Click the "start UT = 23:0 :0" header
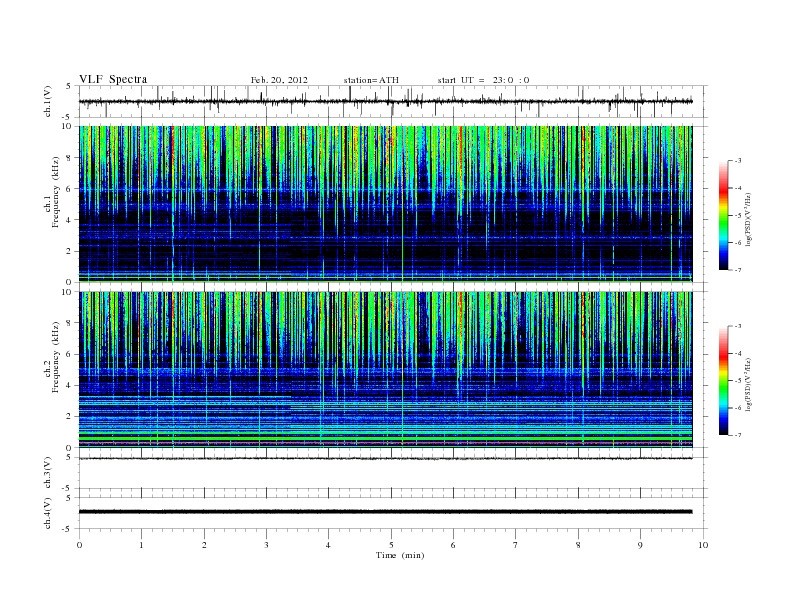This screenshot has height=612, width=792. [x=483, y=80]
